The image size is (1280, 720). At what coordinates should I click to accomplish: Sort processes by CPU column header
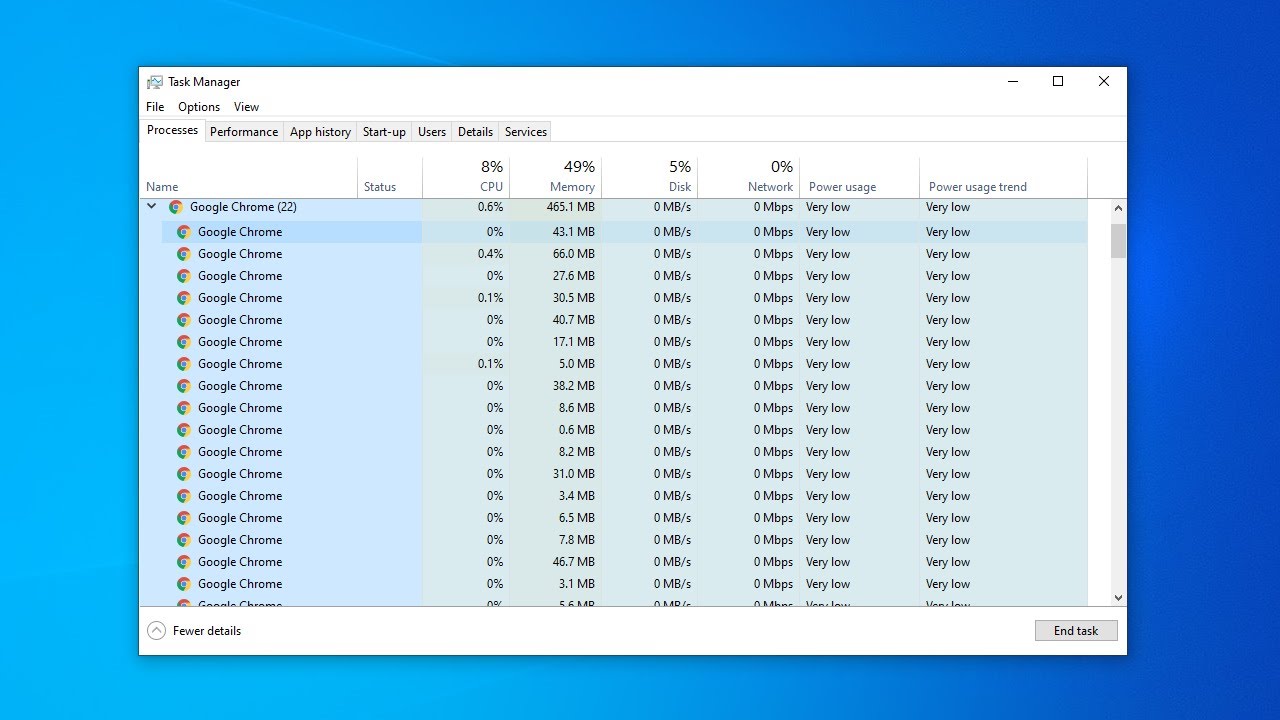(x=466, y=177)
